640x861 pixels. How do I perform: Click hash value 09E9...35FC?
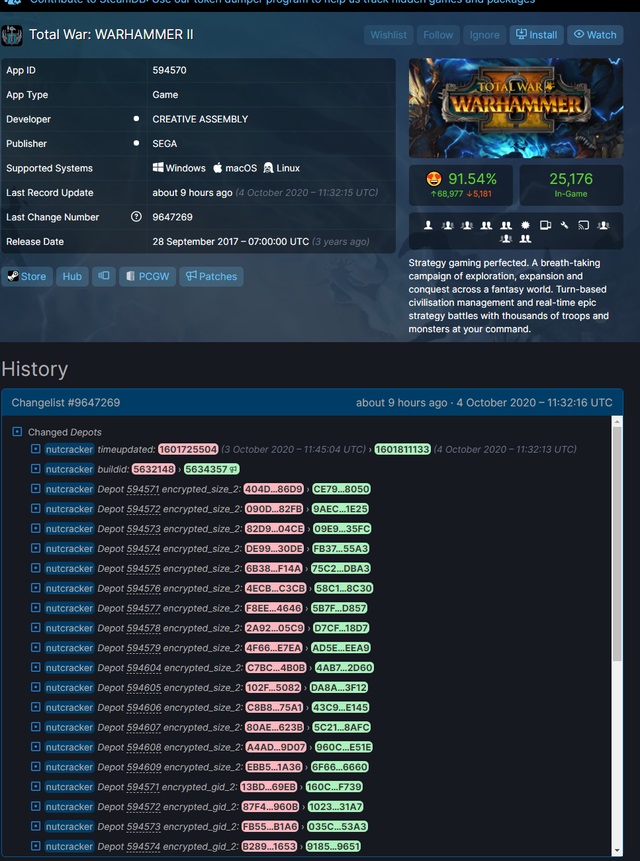click(342, 529)
